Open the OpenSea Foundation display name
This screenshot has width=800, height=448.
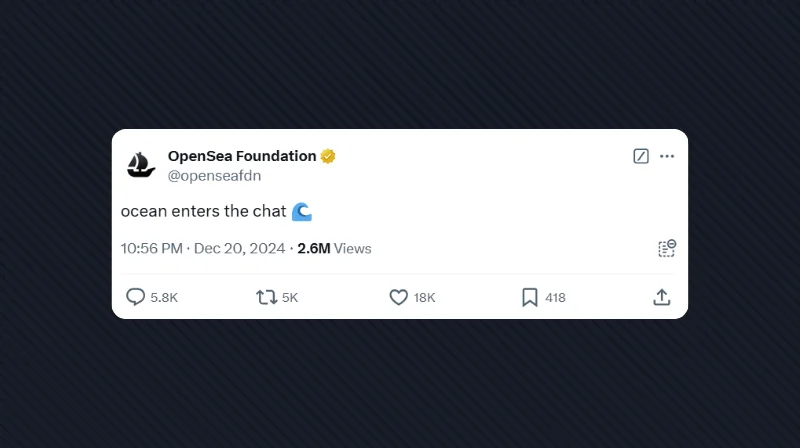(x=242, y=156)
